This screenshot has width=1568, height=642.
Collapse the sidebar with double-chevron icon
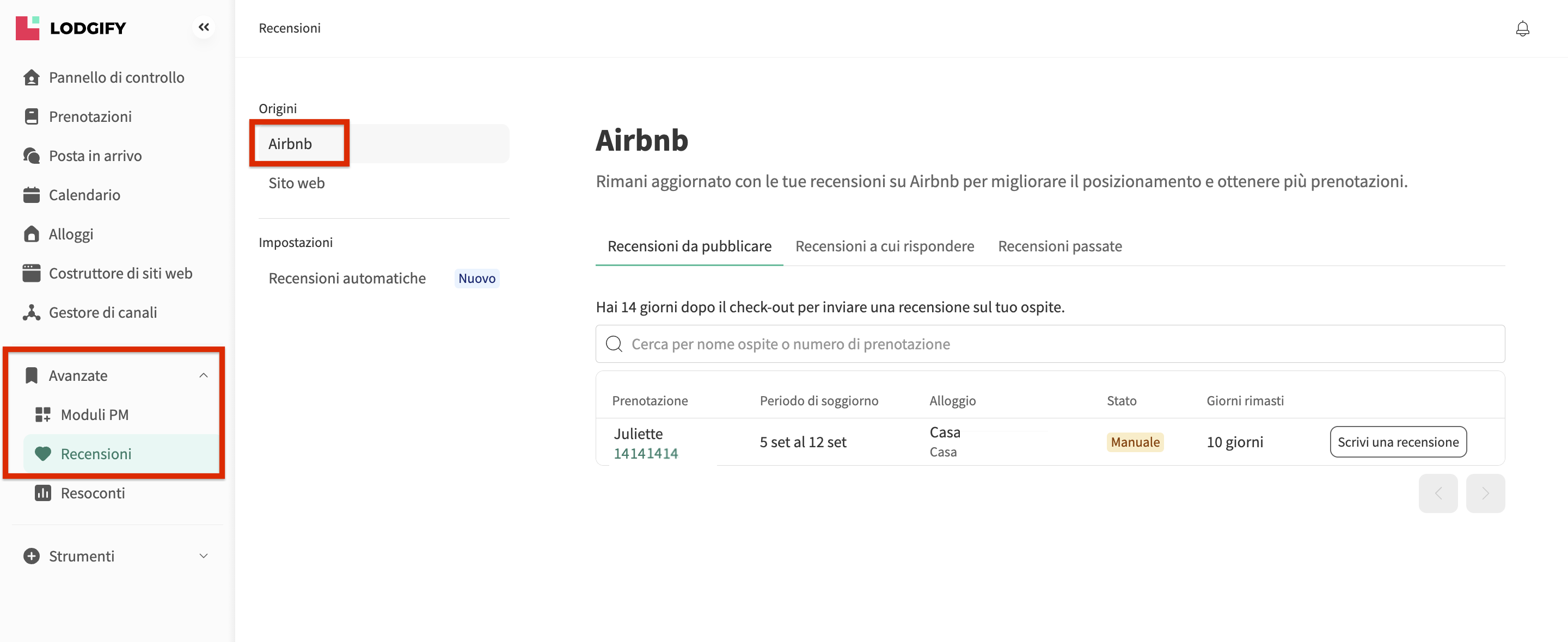(x=203, y=27)
